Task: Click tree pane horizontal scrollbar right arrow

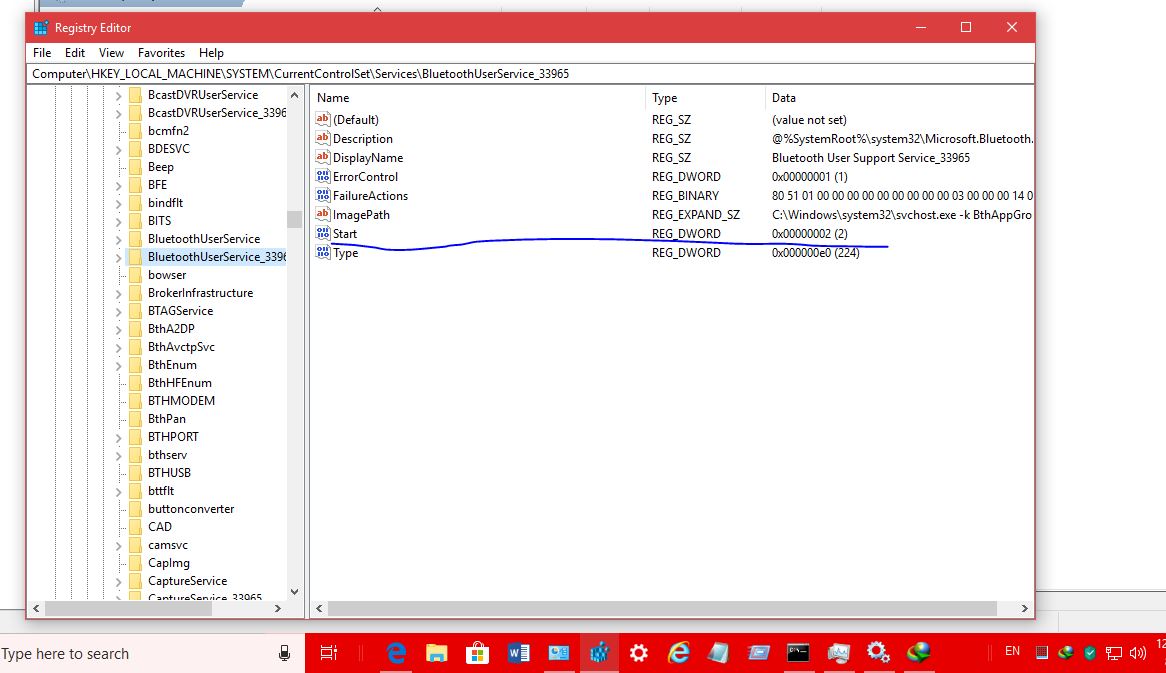Action: 277,608
